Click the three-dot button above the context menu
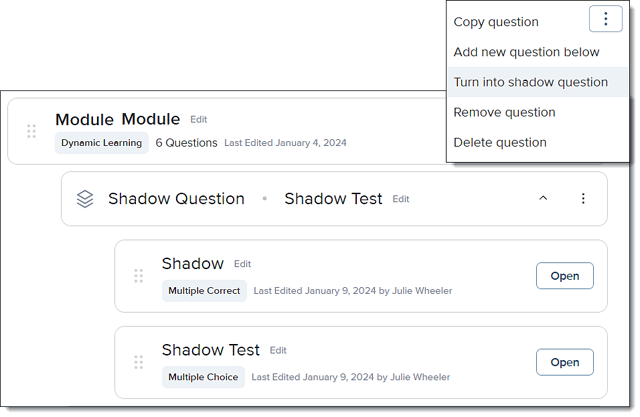Image resolution: width=640 pixels, height=417 pixels. (x=605, y=19)
